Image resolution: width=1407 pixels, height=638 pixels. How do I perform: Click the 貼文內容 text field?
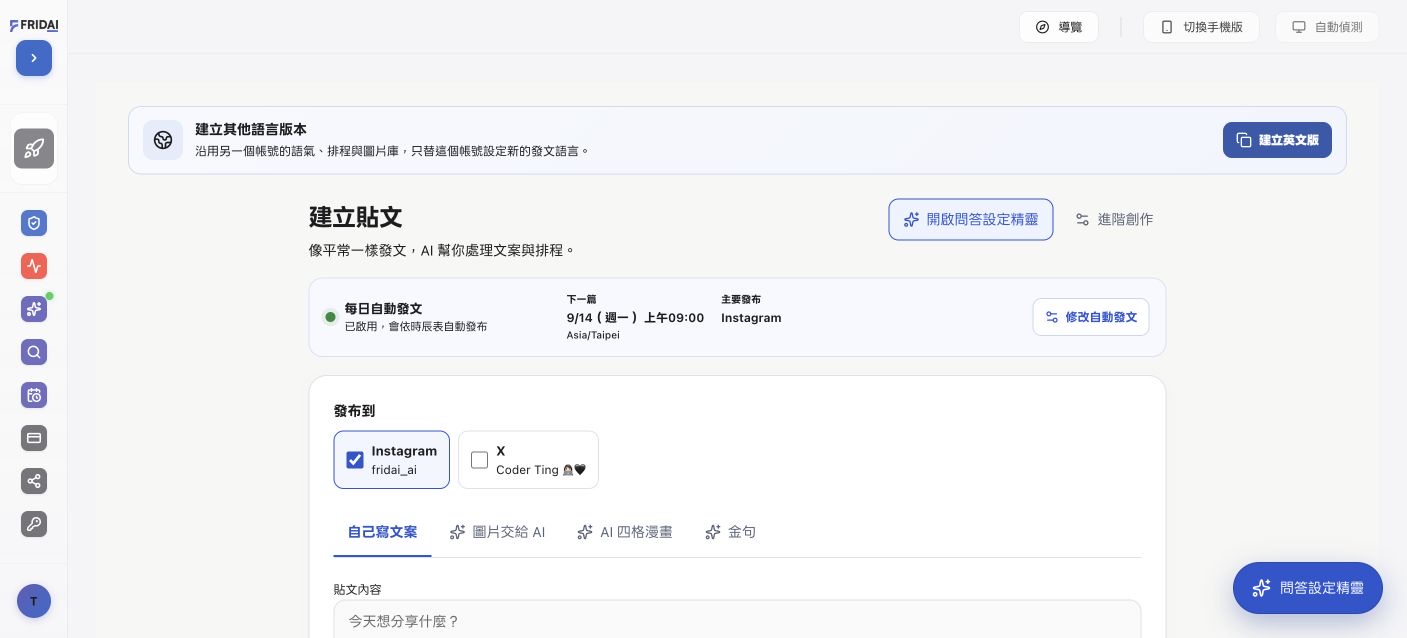pyautogui.click(x=737, y=619)
